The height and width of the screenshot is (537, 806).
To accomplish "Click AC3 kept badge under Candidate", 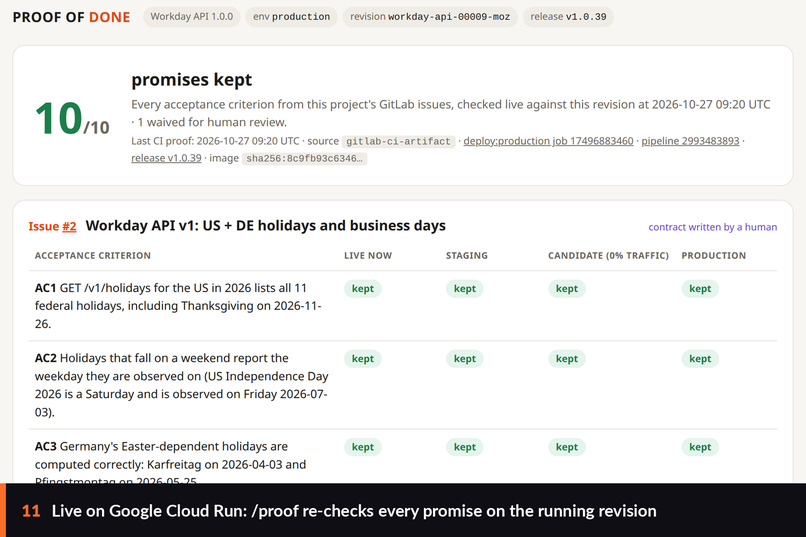I will click(566, 447).
